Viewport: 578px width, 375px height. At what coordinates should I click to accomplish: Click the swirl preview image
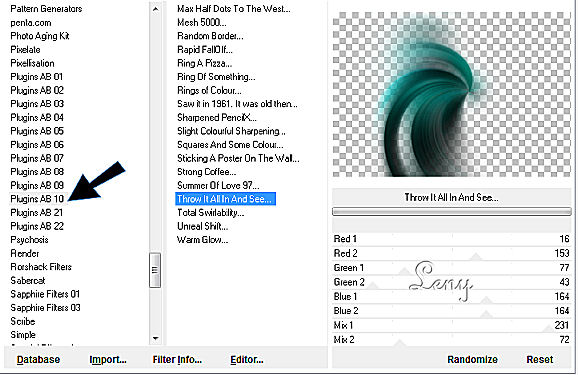452,94
